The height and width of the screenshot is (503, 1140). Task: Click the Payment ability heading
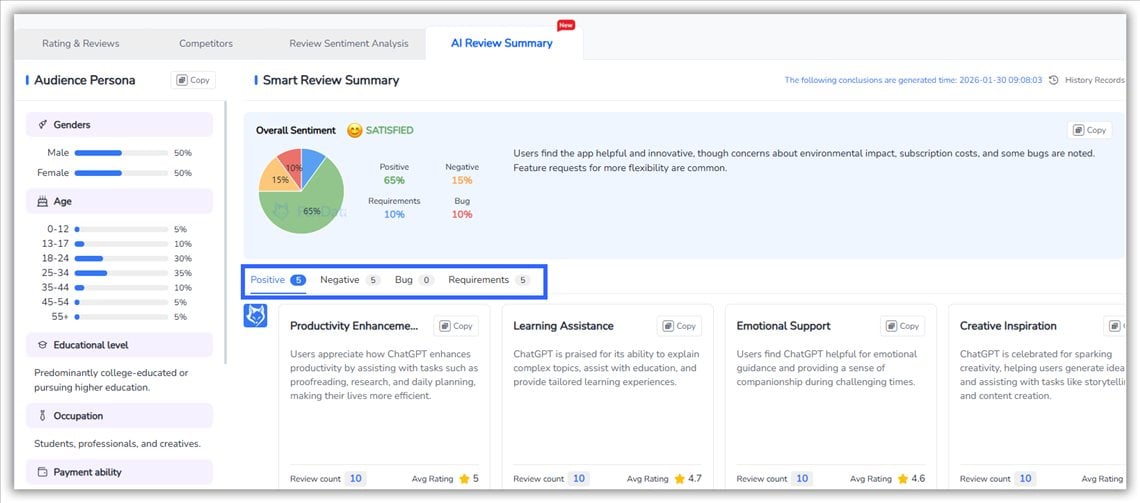tap(87, 472)
